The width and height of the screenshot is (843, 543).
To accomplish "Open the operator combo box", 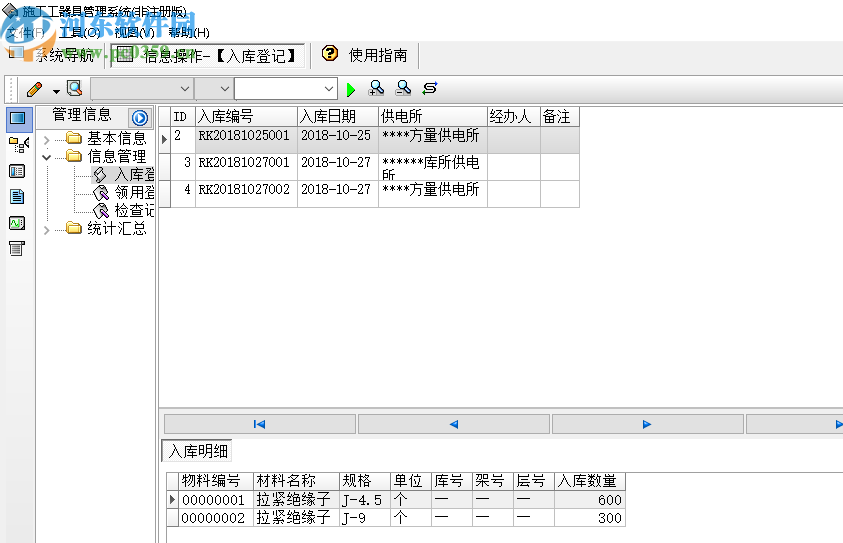I will [x=214, y=89].
